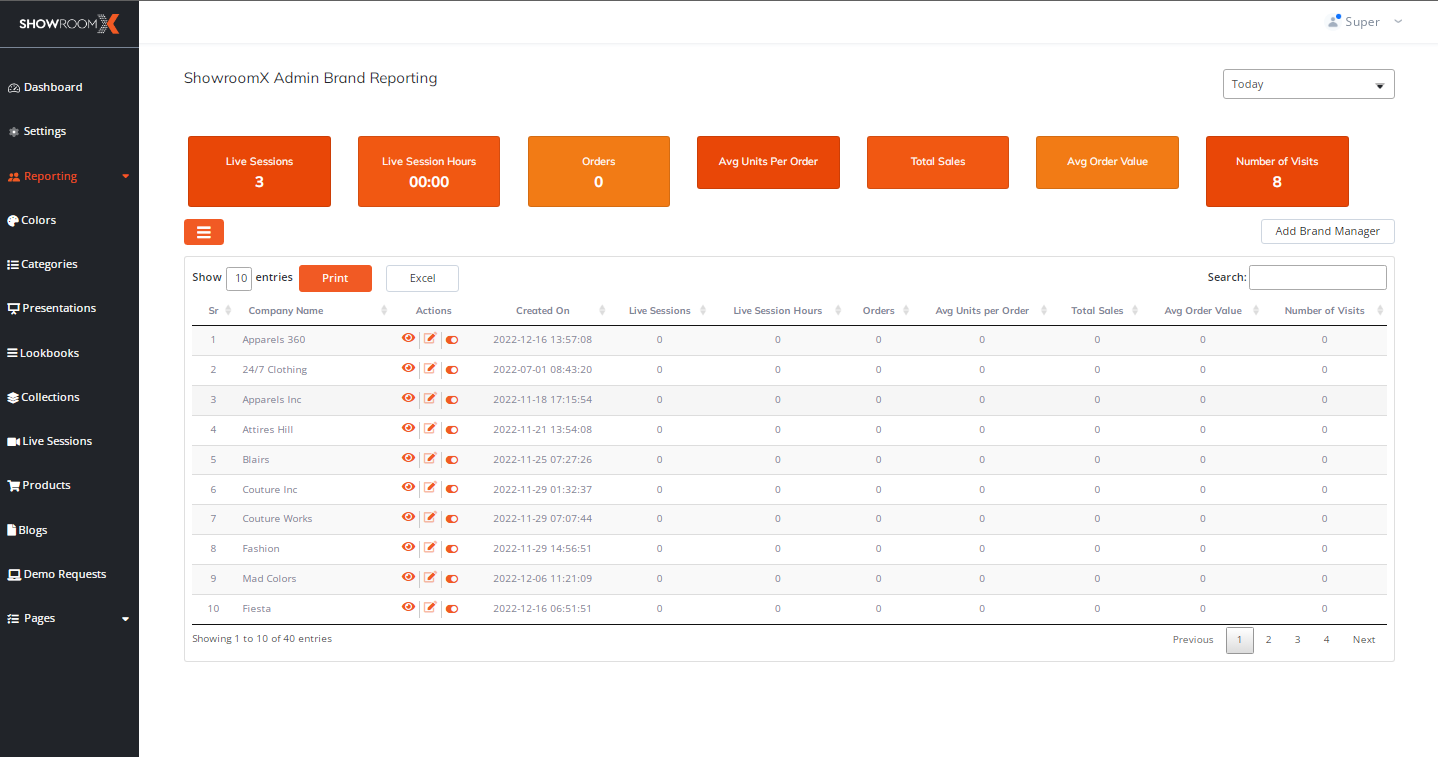Click the edit icon for Apparels 360
Viewport: 1438px width, 757px height.
pyautogui.click(x=430, y=339)
